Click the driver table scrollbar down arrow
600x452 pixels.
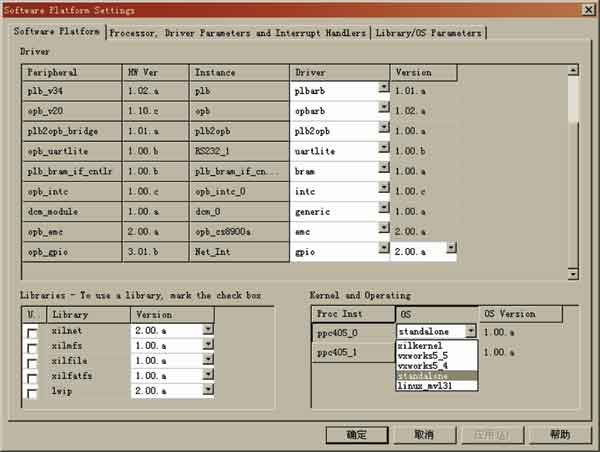573,274
